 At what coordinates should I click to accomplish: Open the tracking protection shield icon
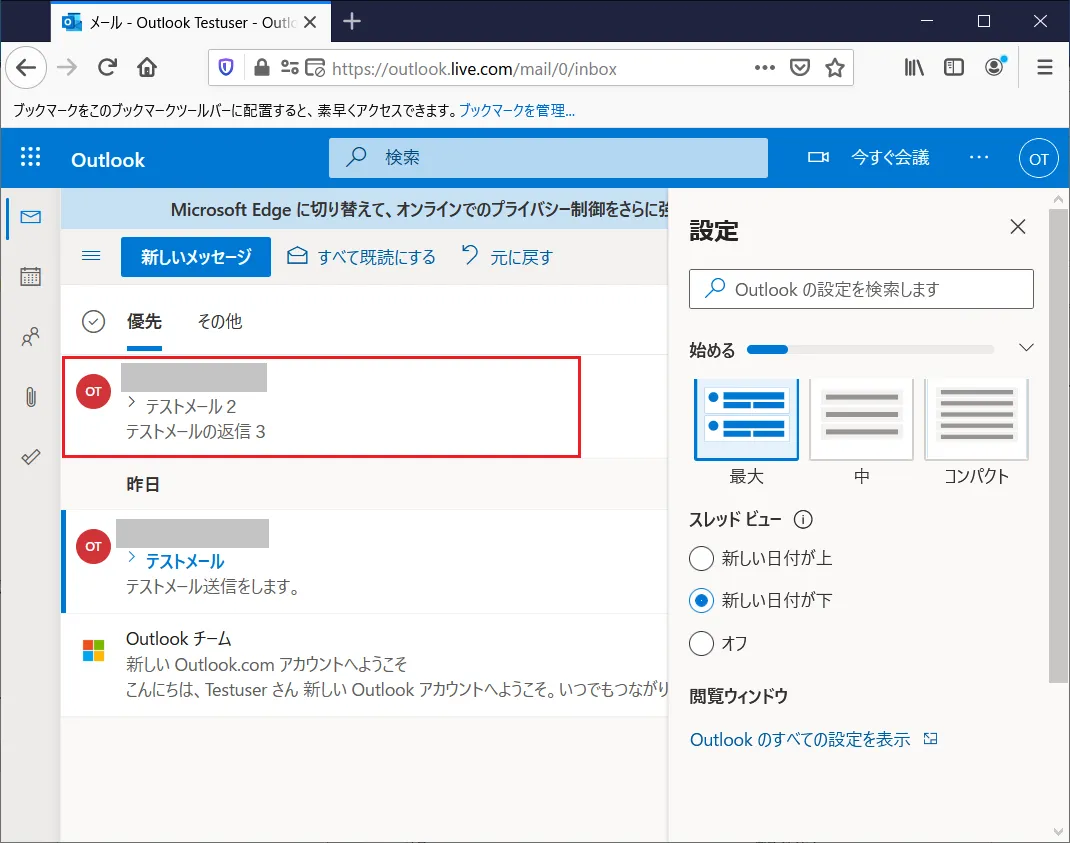pyautogui.click(x=226, y=68)
